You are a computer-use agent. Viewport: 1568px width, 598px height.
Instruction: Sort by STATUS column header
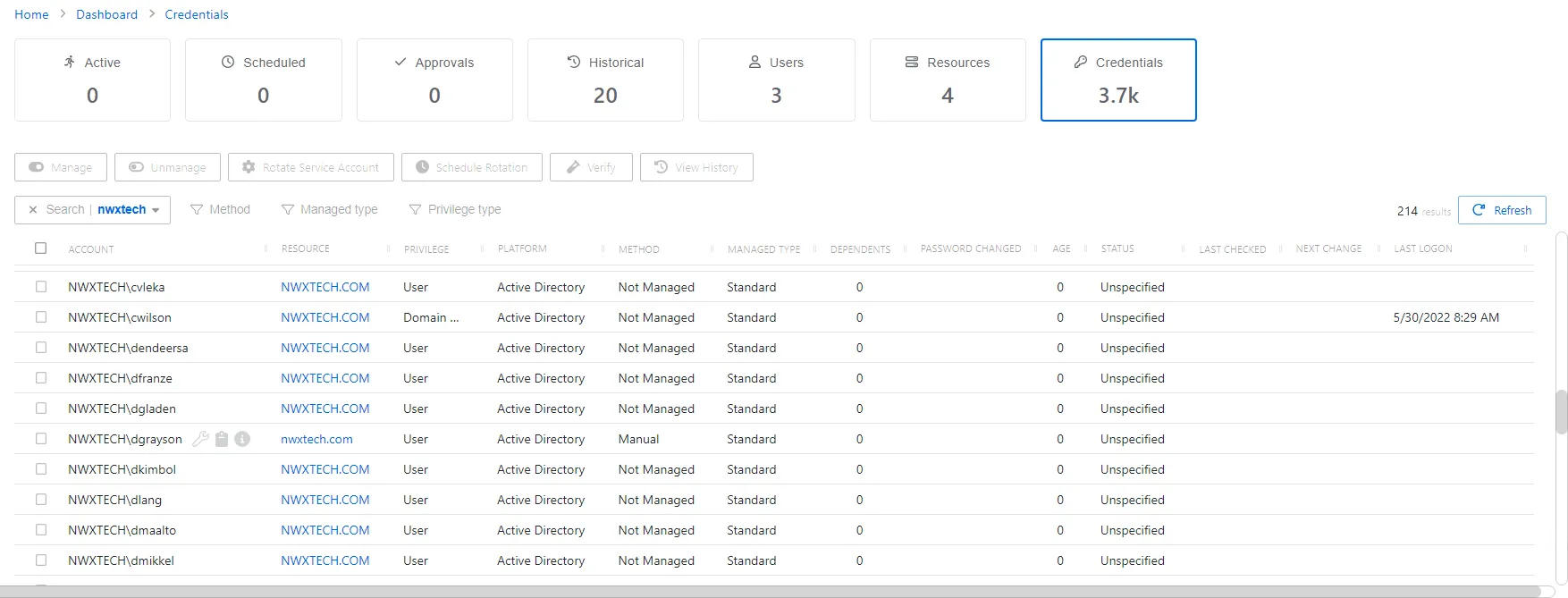click(1117, 248)
